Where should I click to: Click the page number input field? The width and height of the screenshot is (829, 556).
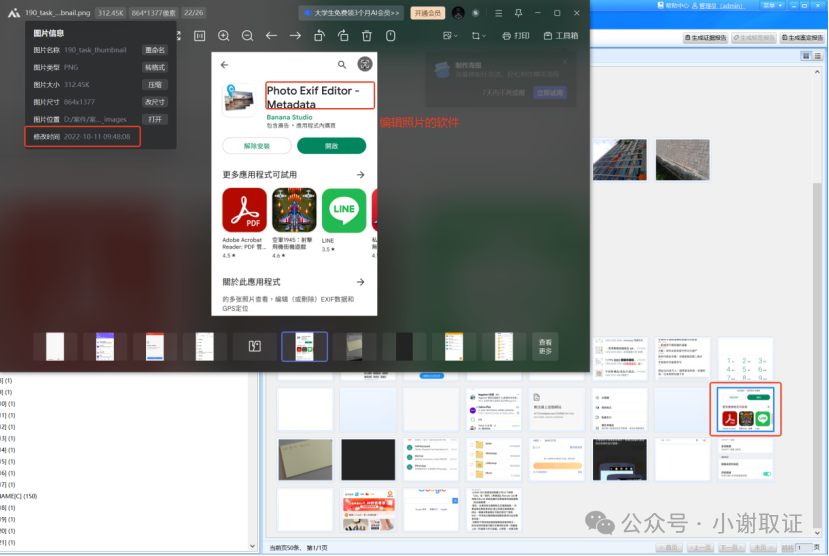click(x=803, y=548)
